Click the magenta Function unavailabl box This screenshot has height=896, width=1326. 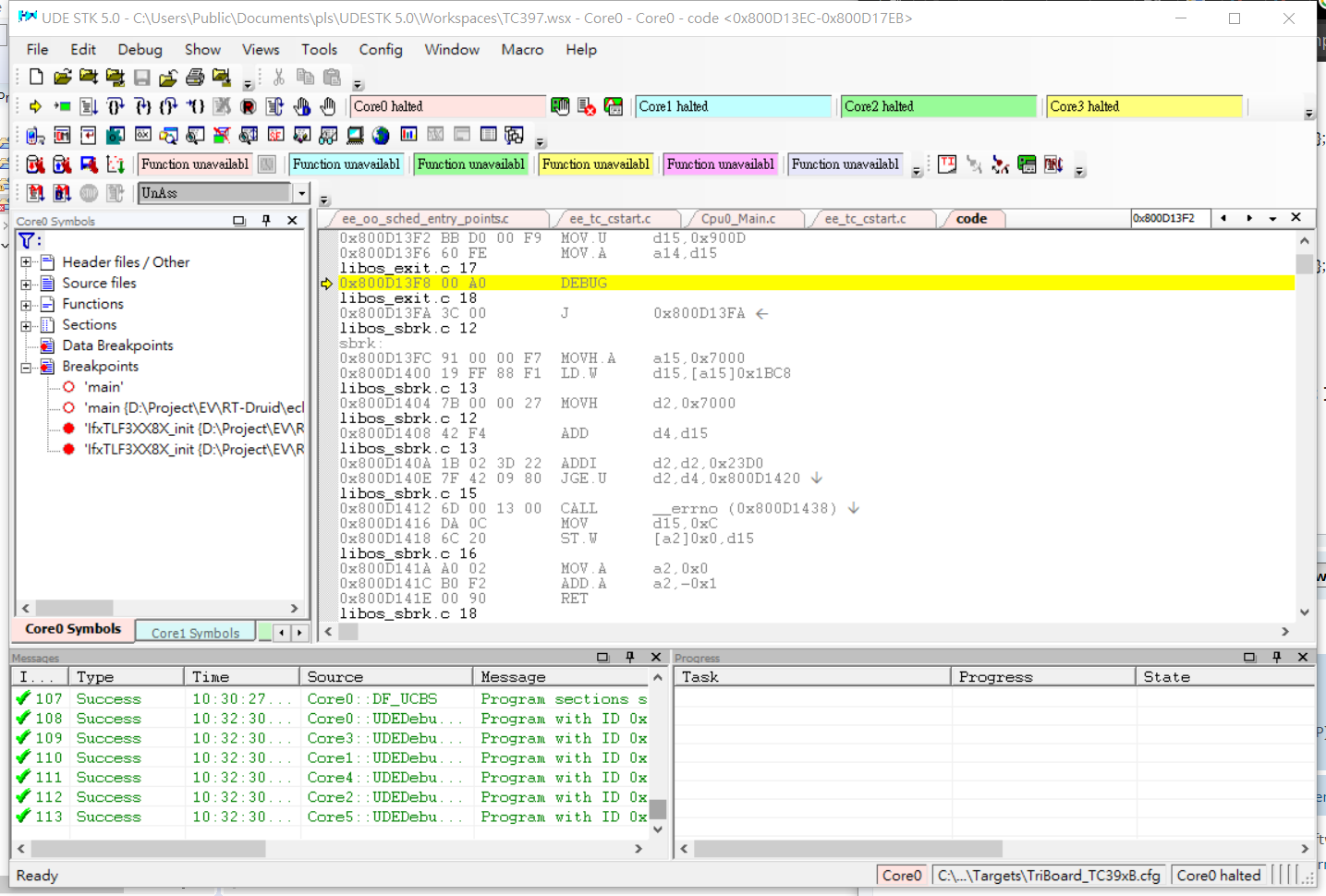(721, 164)
